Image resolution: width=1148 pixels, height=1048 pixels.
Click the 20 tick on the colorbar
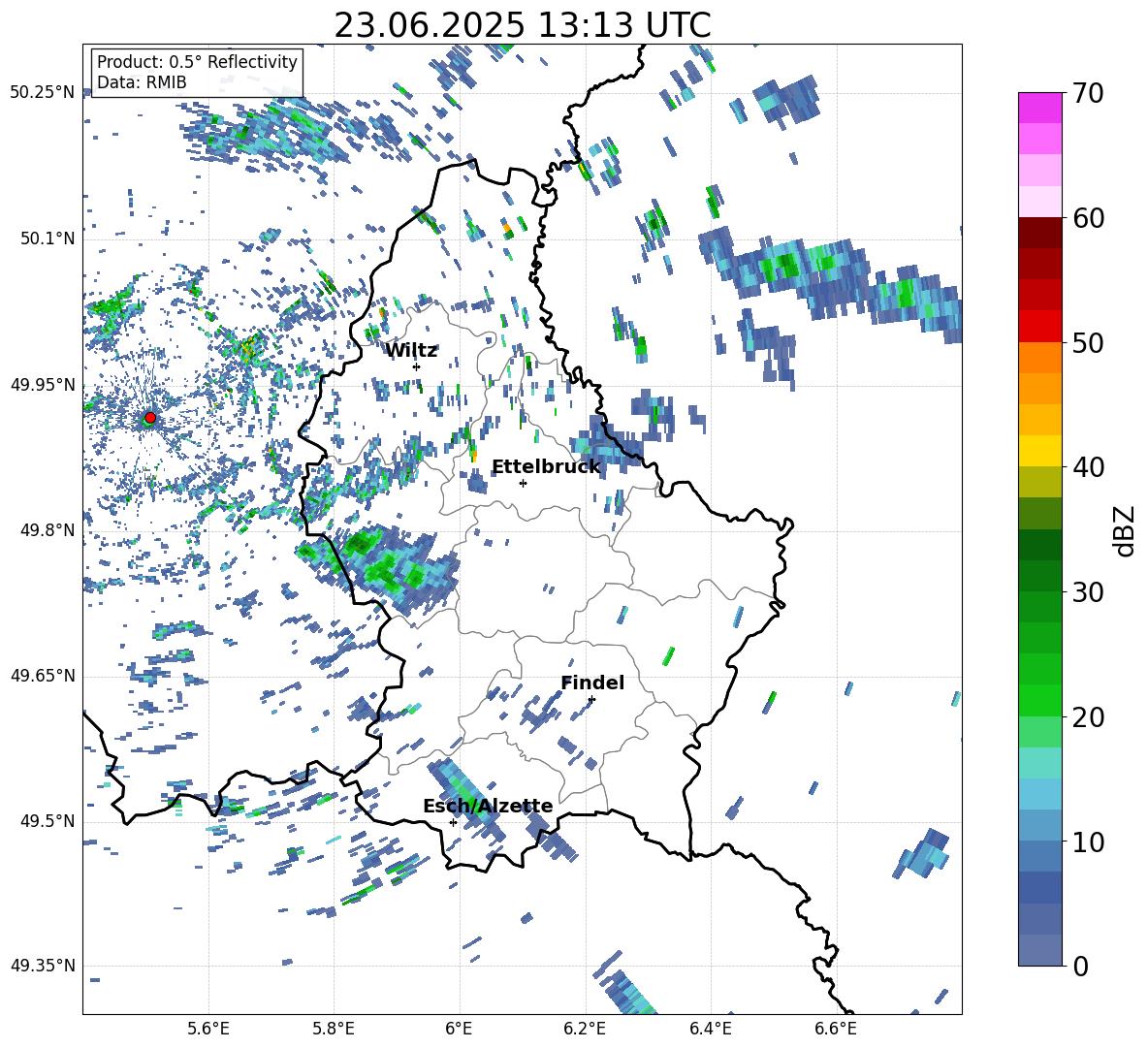click(1088, 717)
